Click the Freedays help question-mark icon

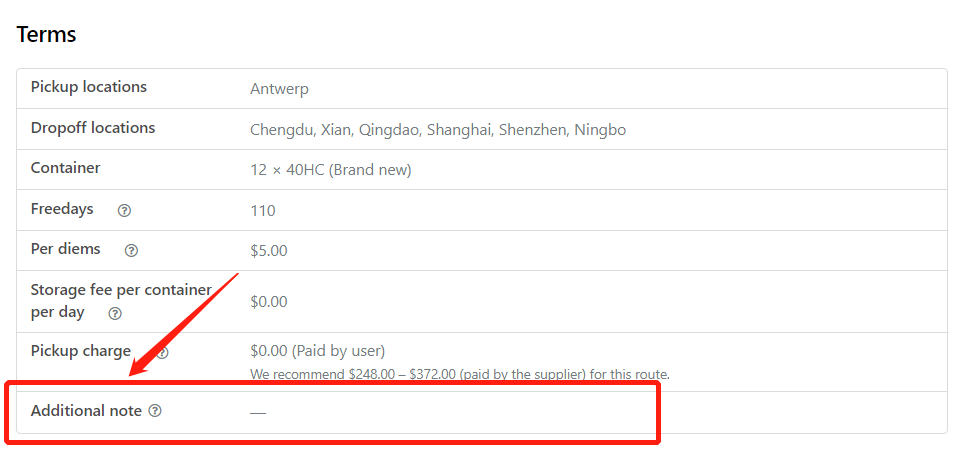coord(124,211)
